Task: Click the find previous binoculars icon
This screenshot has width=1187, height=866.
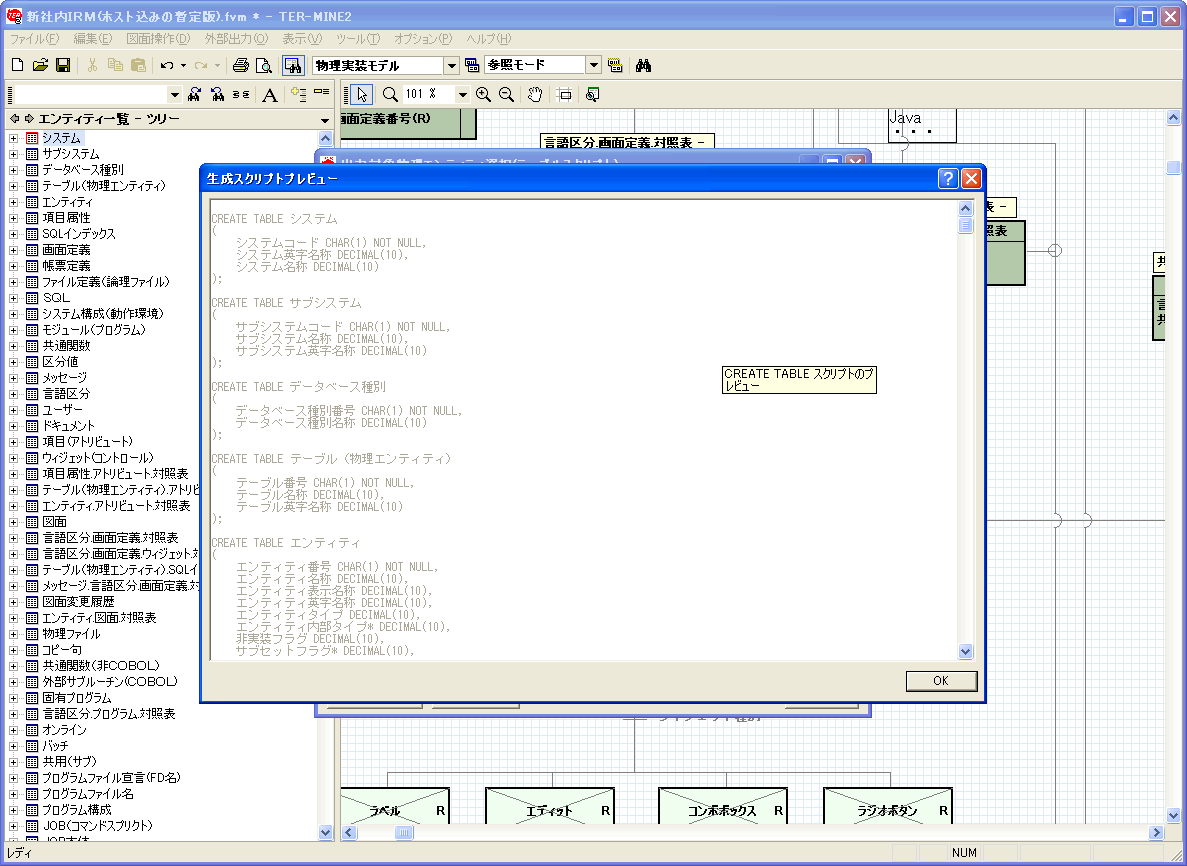Action: tap(218, 95)
